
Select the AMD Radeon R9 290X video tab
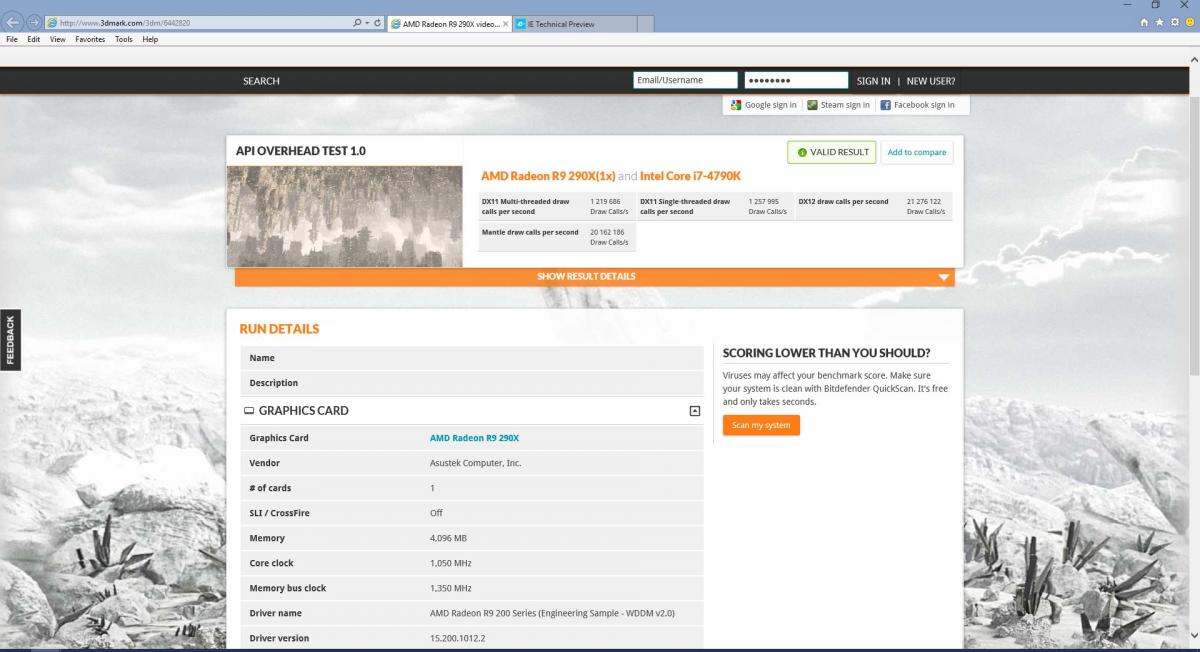pos(449,23)
